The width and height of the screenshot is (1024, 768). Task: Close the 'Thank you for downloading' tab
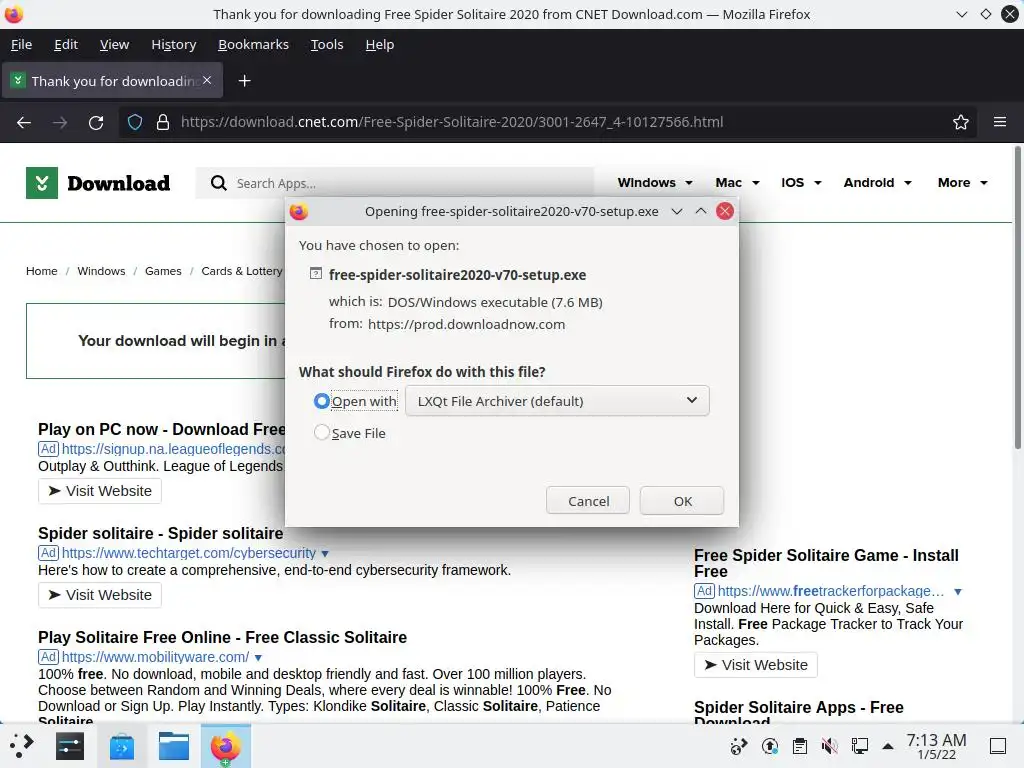click(207, 80)
